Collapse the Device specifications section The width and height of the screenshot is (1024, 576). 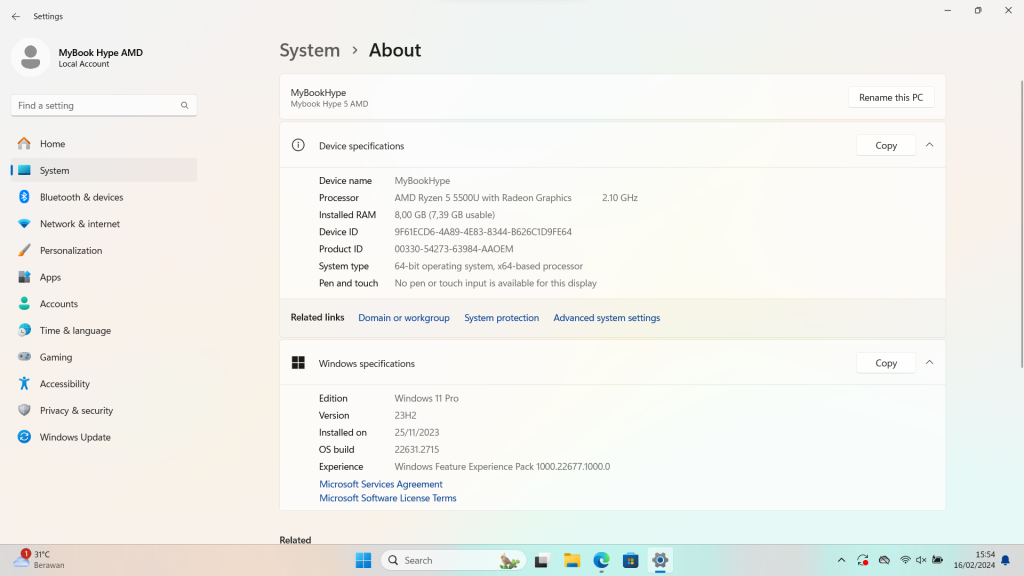tap(929, 145)
